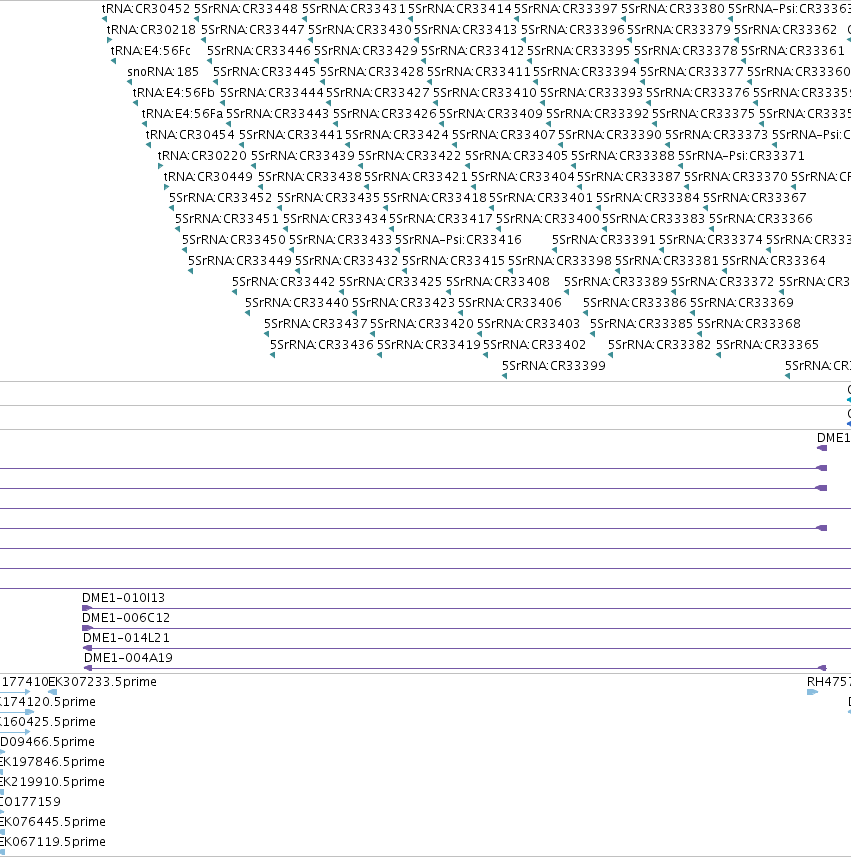Click the 5SrRNA:CR33367 feature
The image size is (851, 857).
pos(755,197)
